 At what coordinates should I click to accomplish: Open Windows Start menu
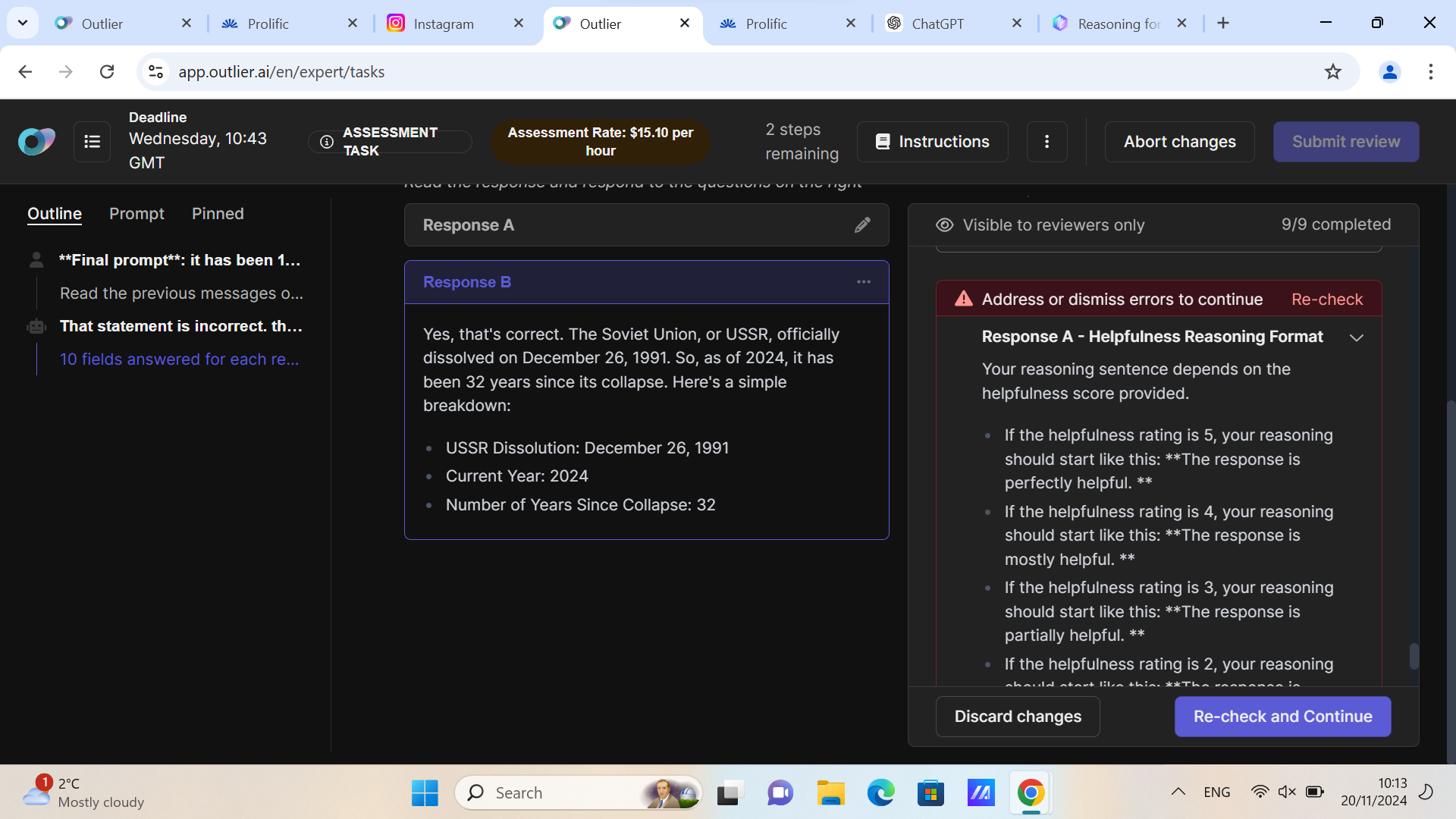(x=425, y=793)
